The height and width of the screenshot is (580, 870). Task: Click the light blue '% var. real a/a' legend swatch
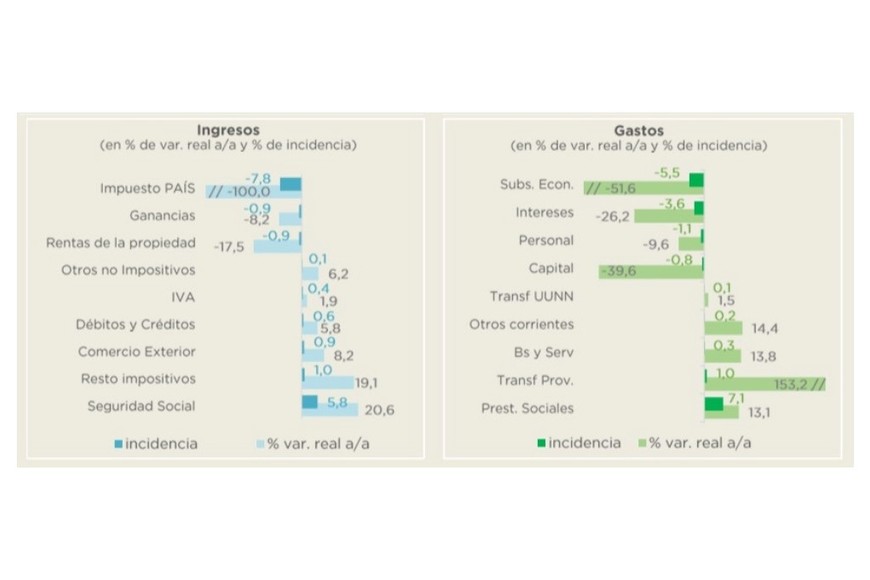coord(260,444)
